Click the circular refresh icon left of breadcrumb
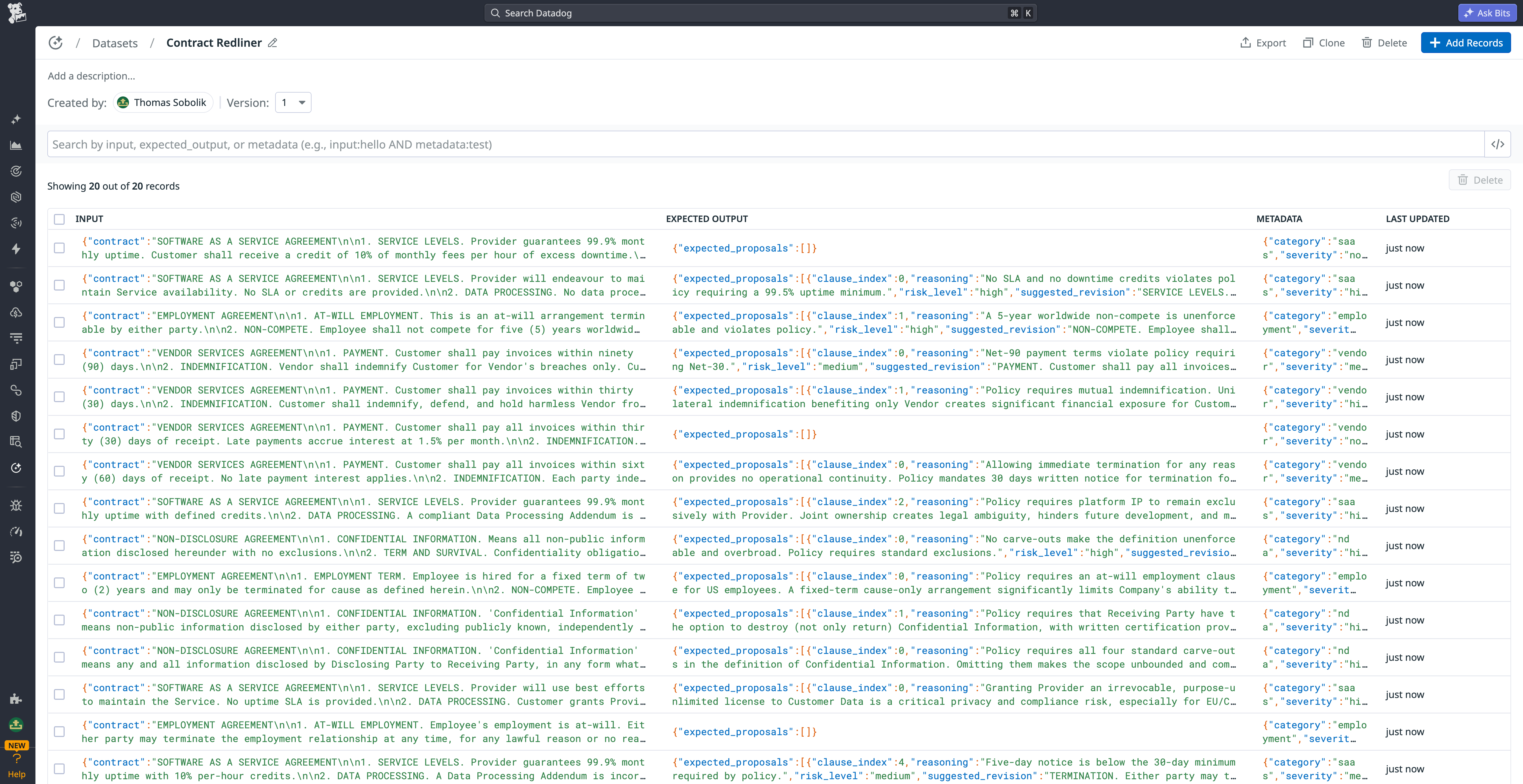 click(x=56, y=43)
